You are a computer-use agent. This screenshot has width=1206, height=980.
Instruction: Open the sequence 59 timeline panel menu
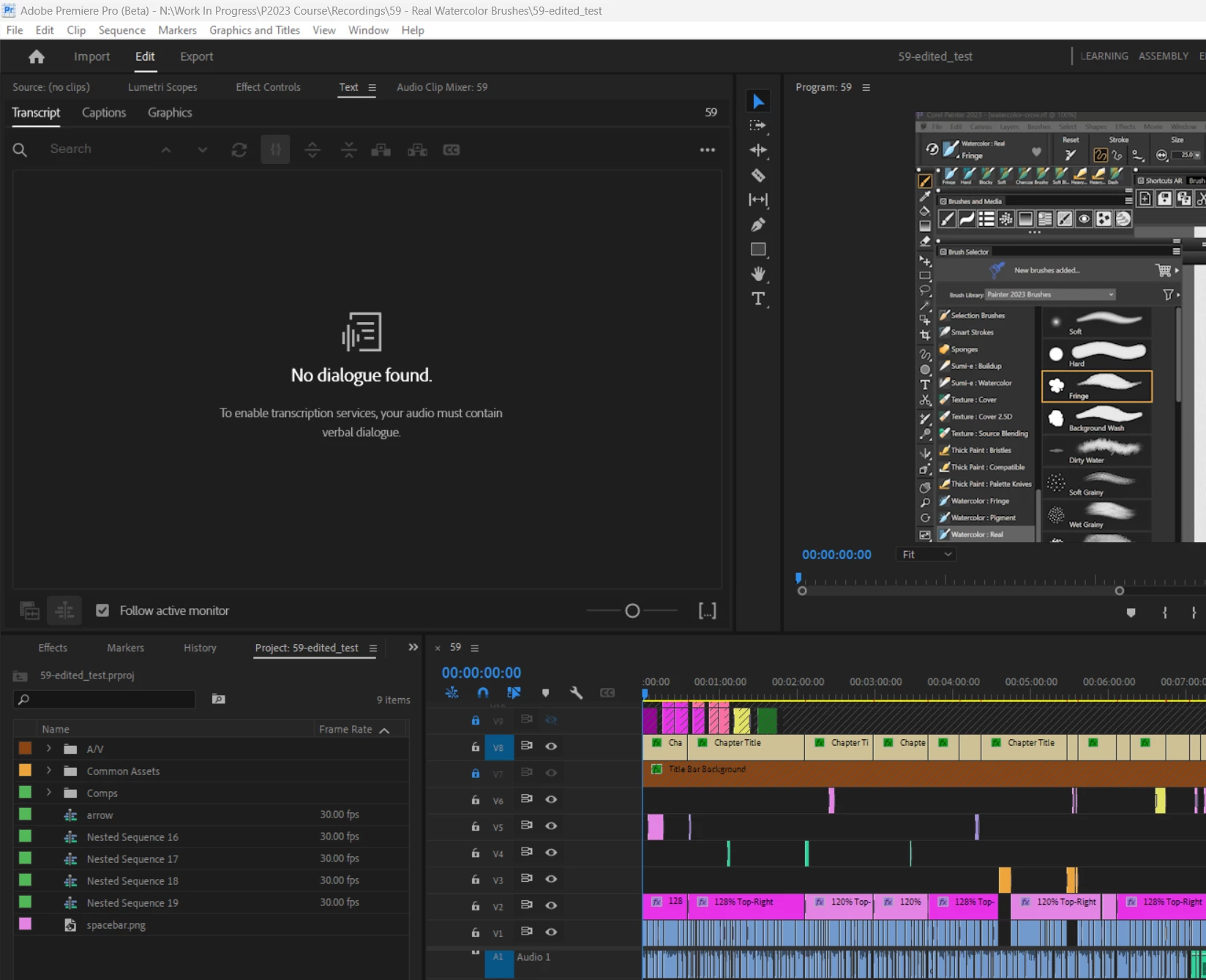pos(475,648)
